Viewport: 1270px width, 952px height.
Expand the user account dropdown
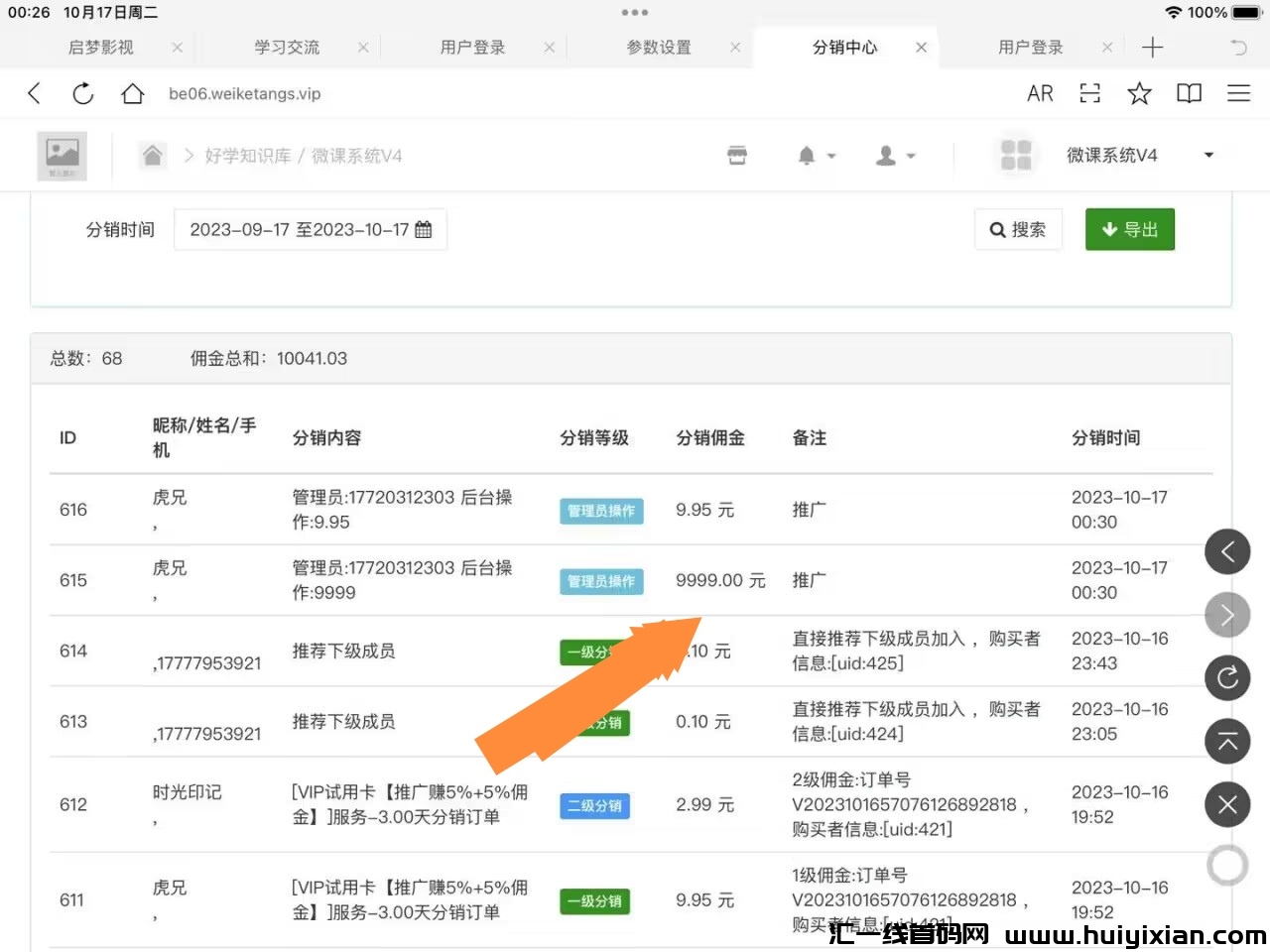pos(895,156)
